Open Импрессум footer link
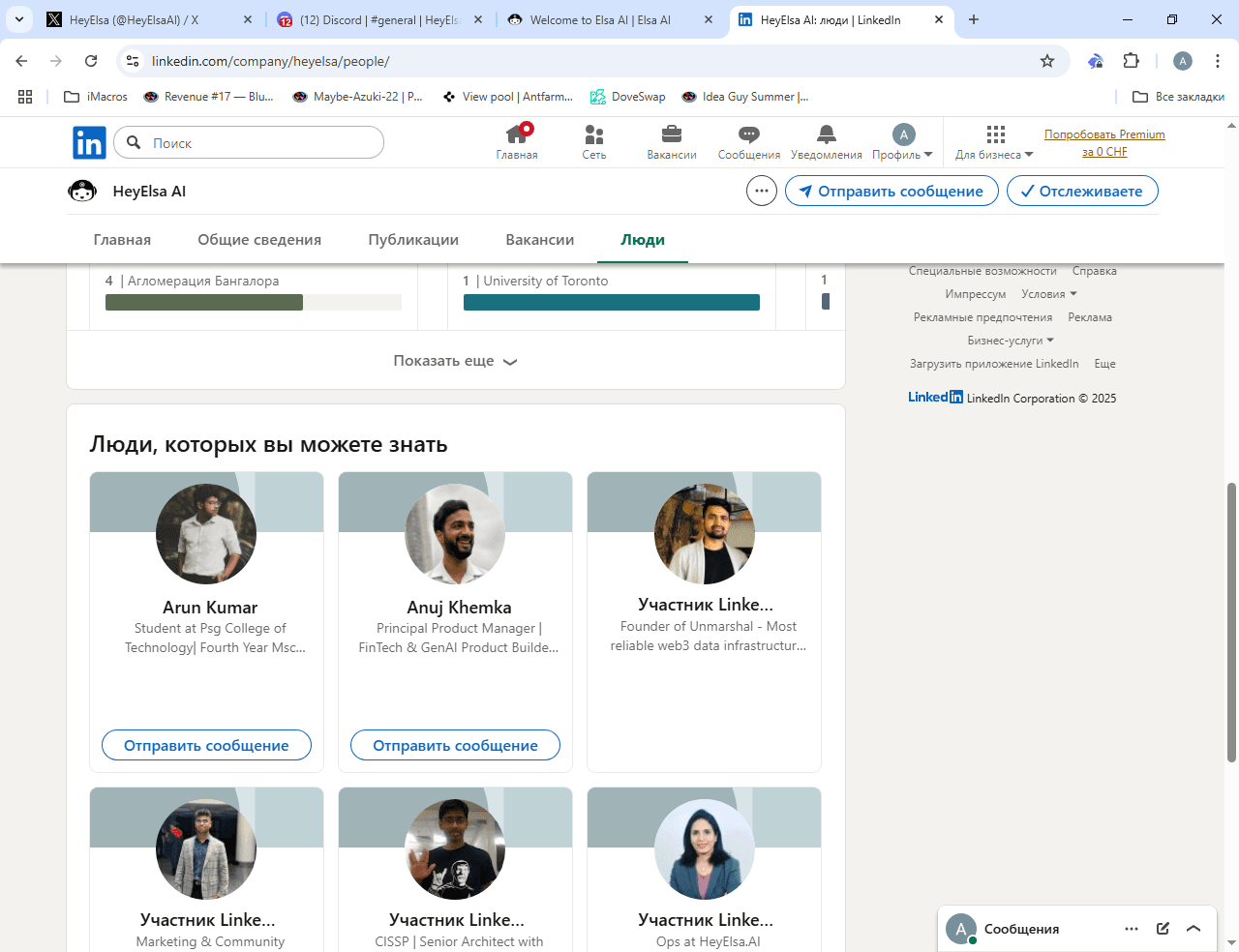 pos(976,294)
